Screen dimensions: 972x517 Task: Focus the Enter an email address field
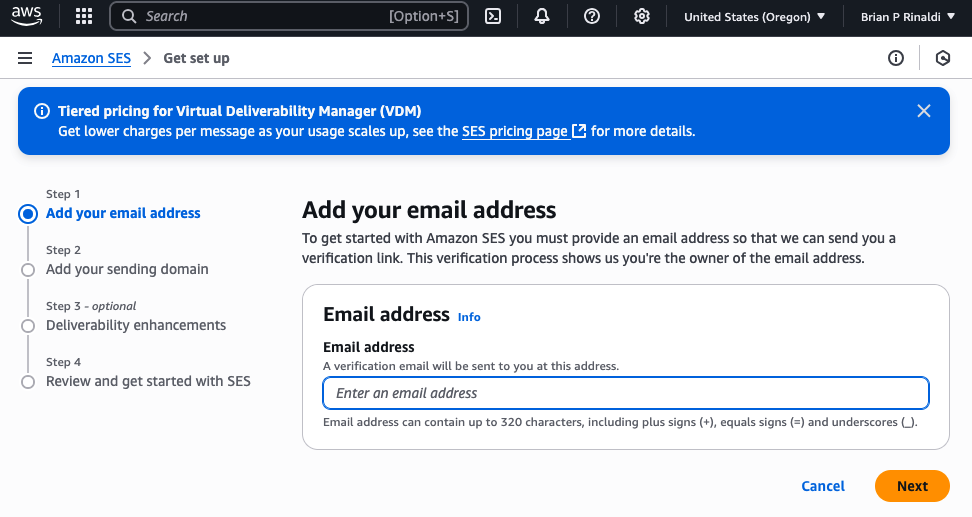tap(626, 393)
